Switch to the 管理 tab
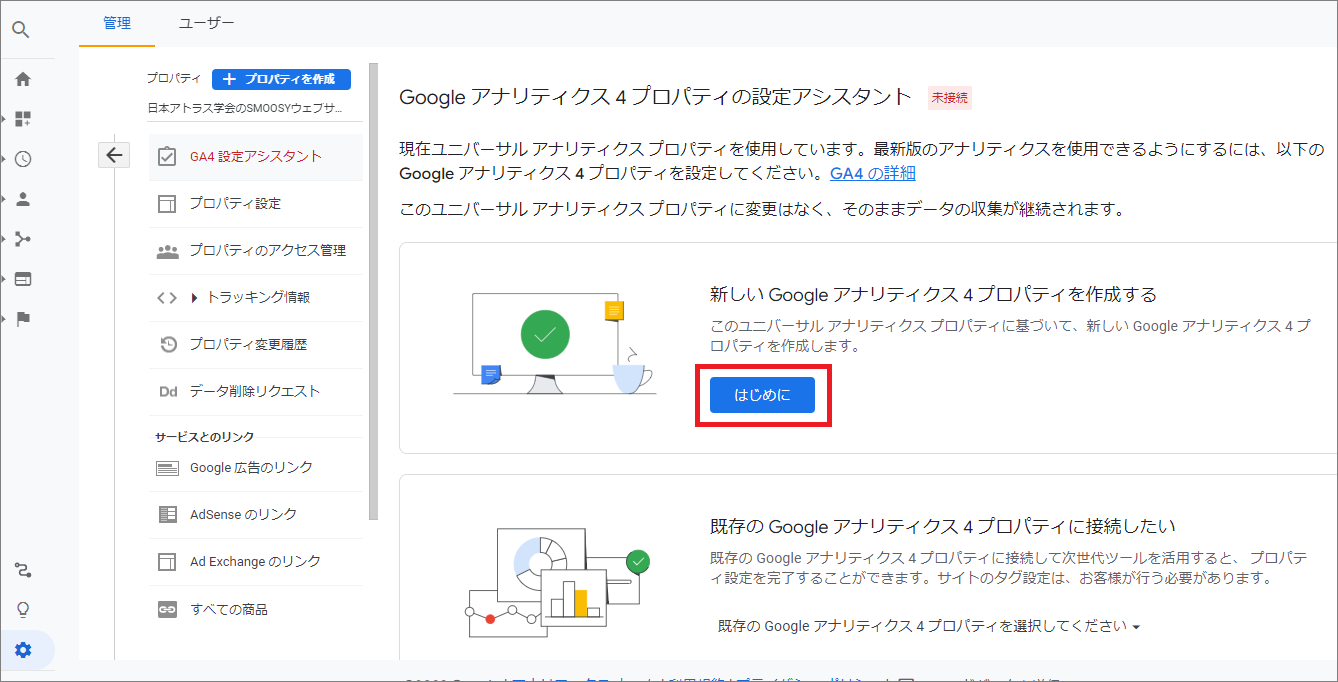The image size is (1338, 682). [117, 23]
